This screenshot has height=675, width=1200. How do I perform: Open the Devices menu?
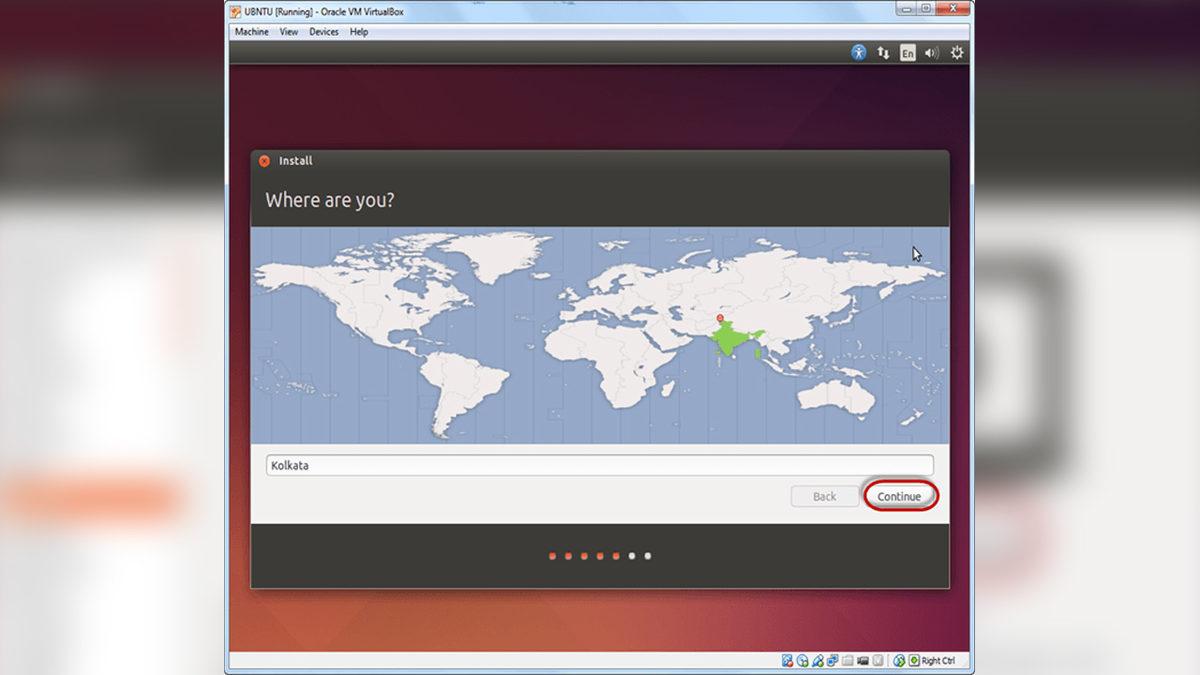(323, 31)
